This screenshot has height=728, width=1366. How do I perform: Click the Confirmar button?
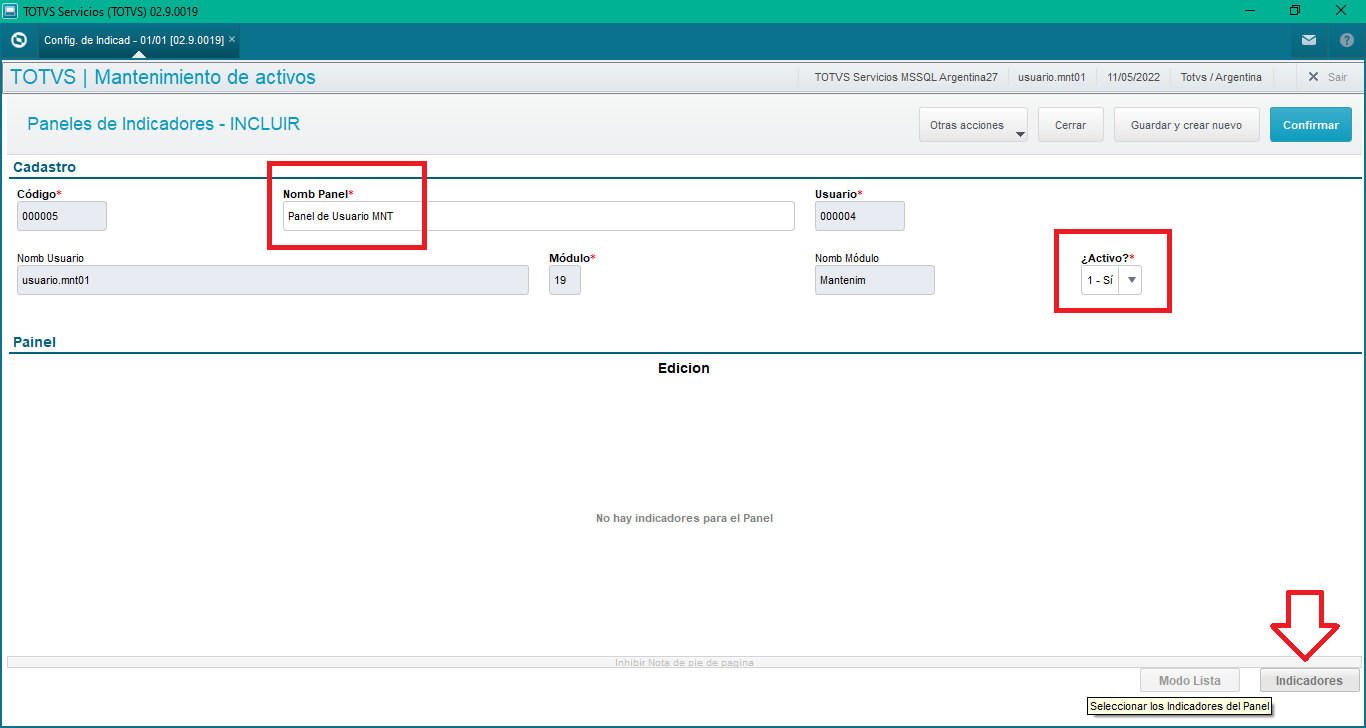tap(1311, 125)
